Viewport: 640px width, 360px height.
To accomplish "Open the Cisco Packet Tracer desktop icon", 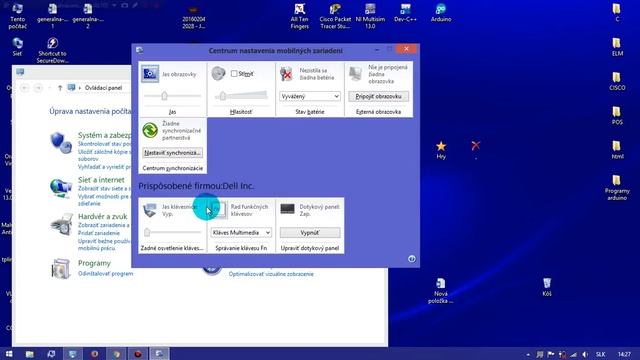I will click(x=335, y=16).
